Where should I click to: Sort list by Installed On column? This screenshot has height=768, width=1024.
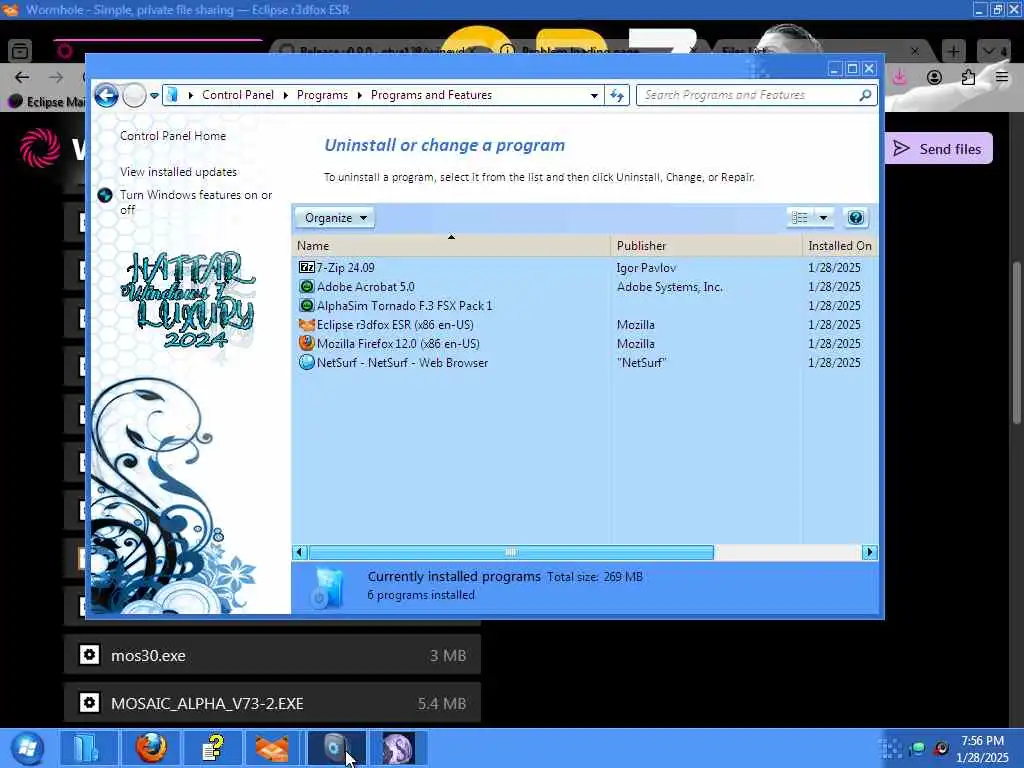[840, 246]
